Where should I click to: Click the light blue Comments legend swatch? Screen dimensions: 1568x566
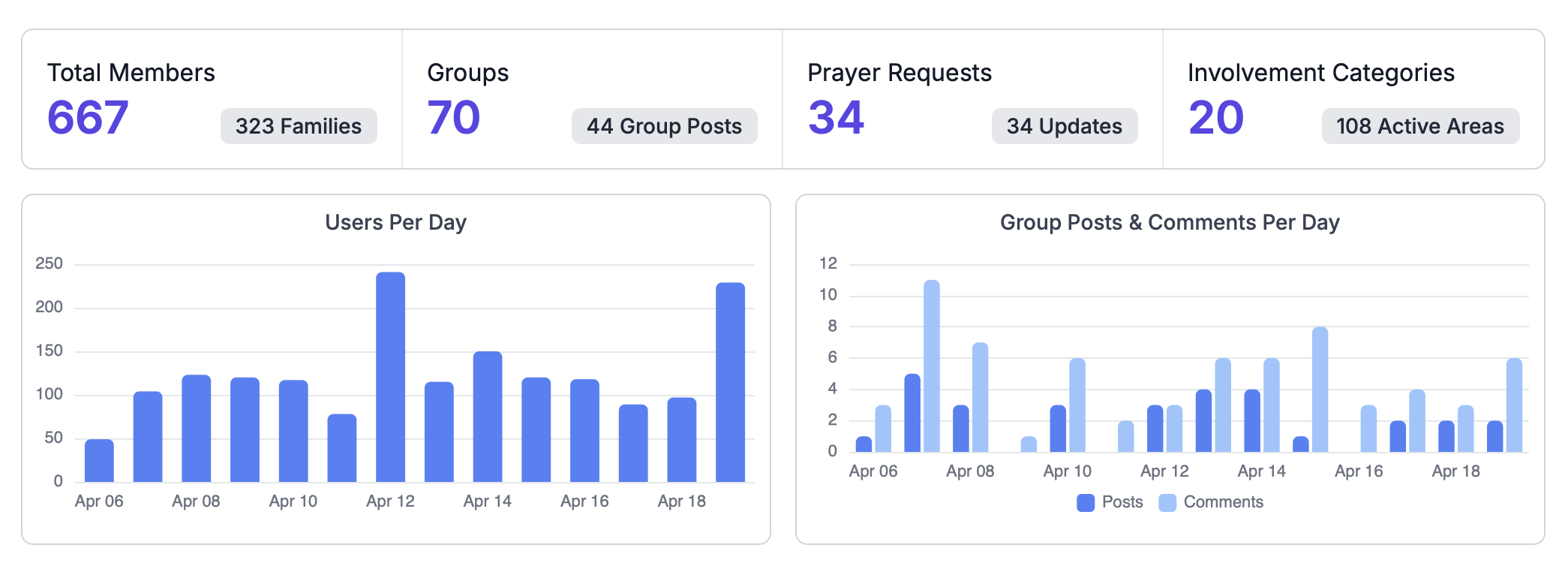(1167, 502)
